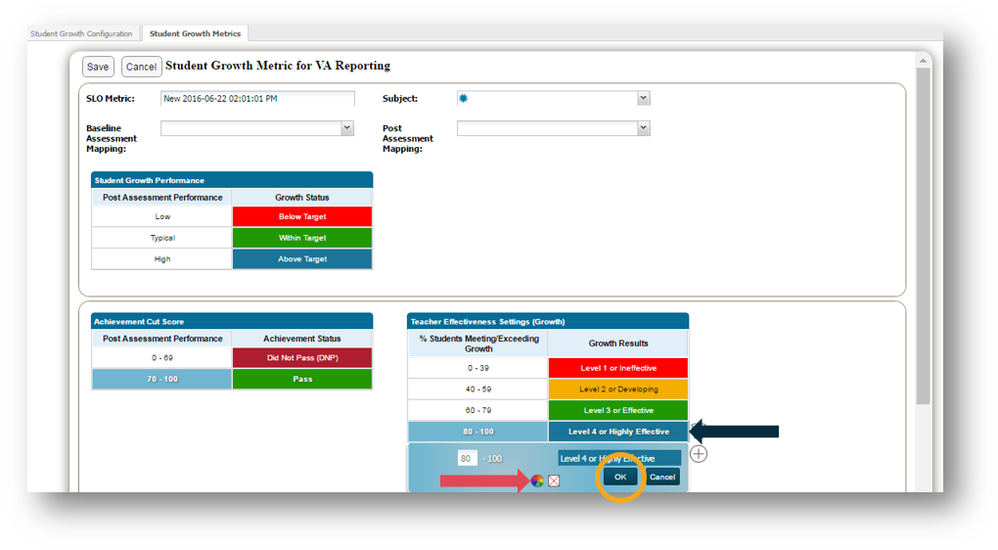
Task: Click the 40 - 59 growth range
Action: [478, 389]
